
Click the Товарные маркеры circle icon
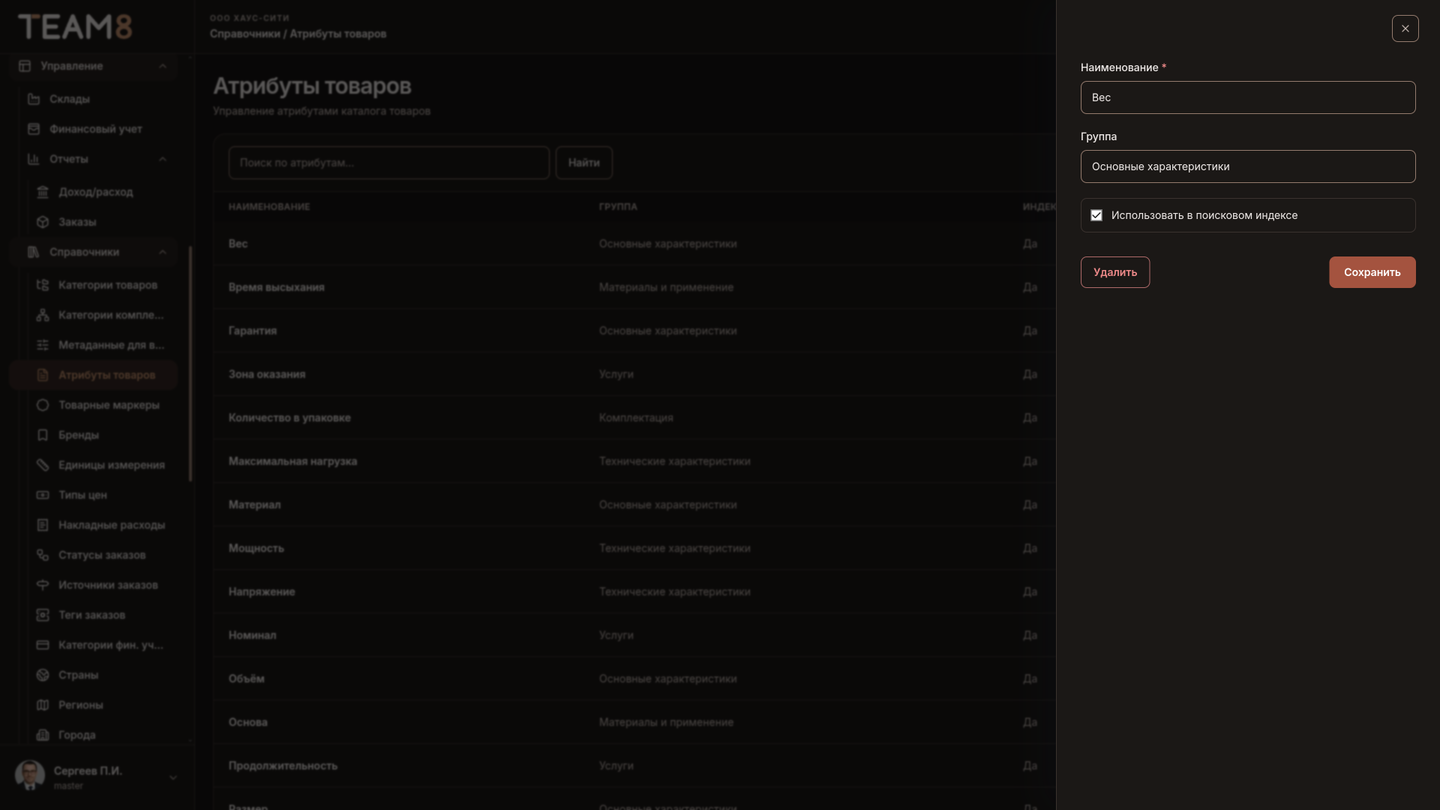(x=42, y=405)
